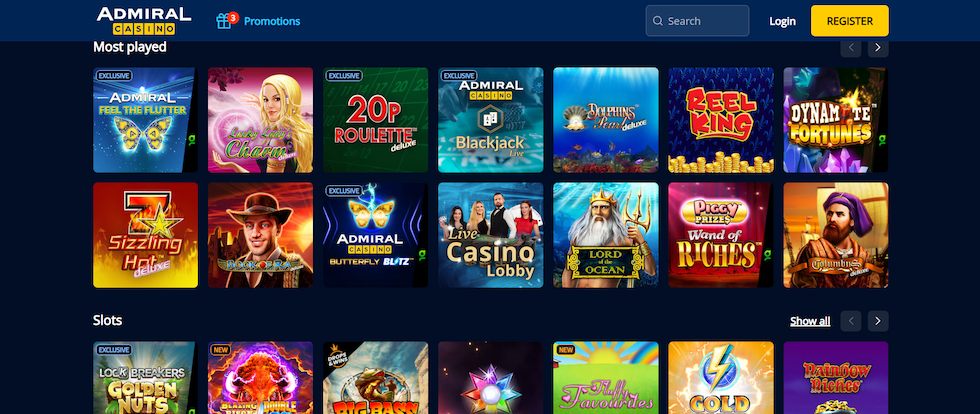Advance Slots carousel with right arrow
The width and height of the screenshot is (980, 414).
tap(878, 321)
